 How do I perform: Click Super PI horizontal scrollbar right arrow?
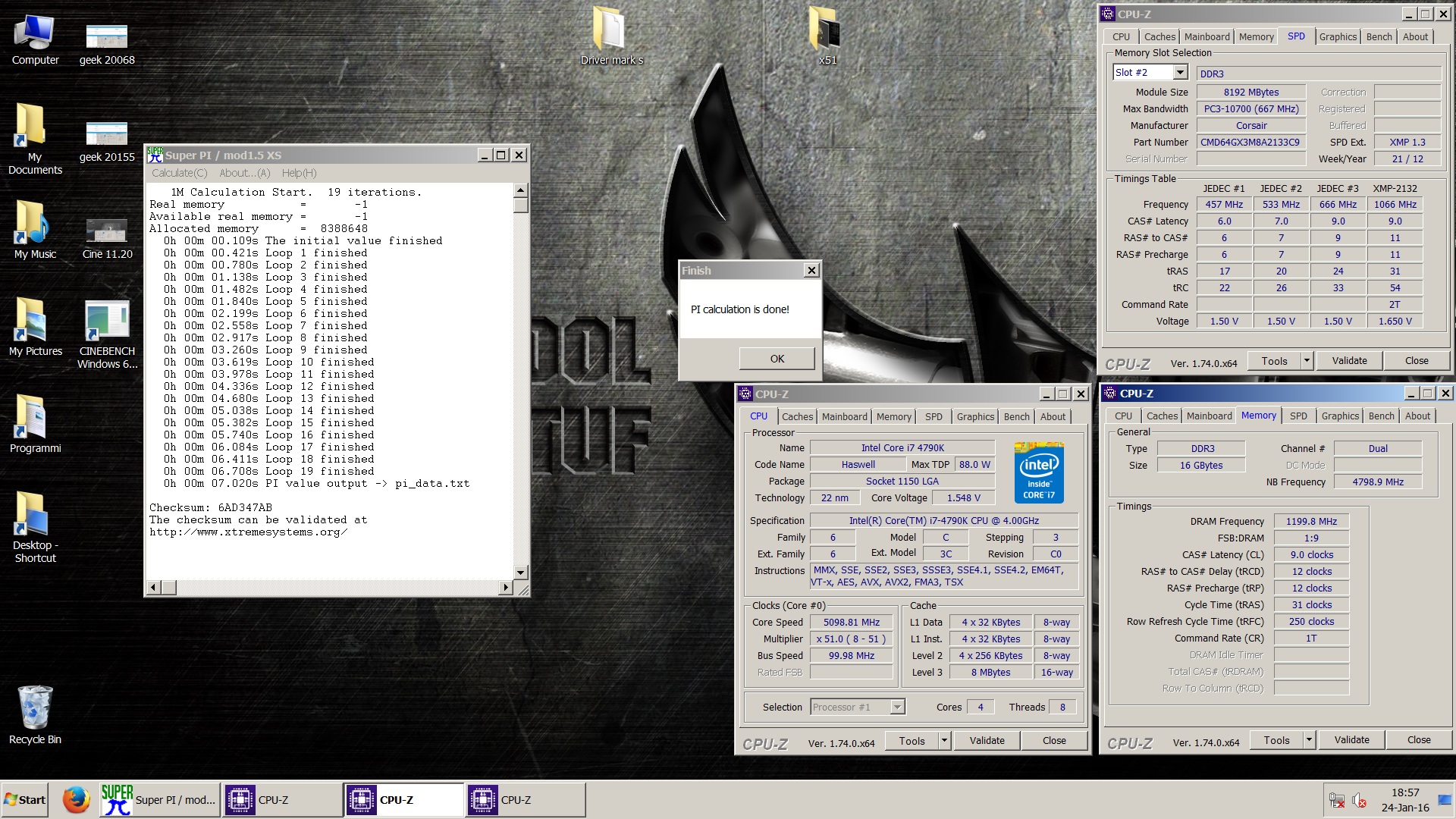[x=506, y=587]
